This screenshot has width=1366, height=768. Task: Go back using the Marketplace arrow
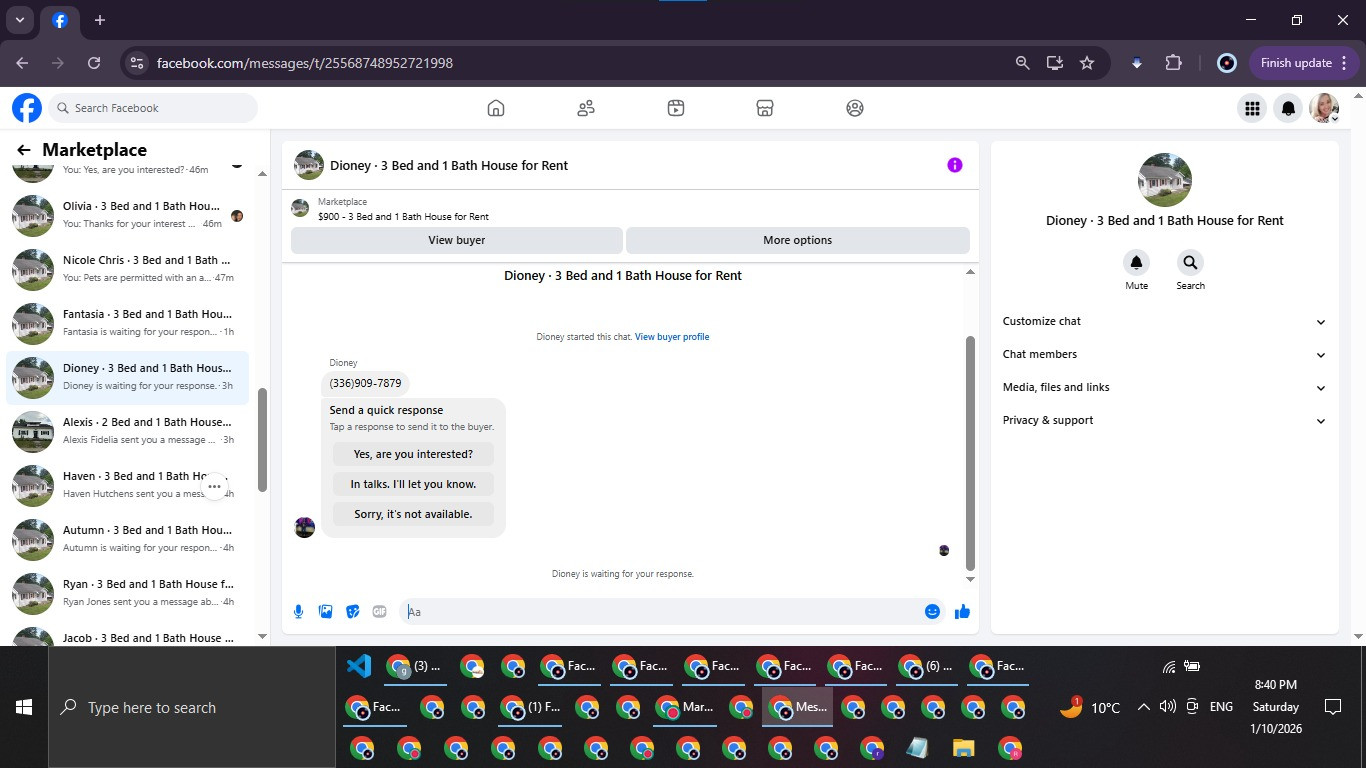coord(24,150)
